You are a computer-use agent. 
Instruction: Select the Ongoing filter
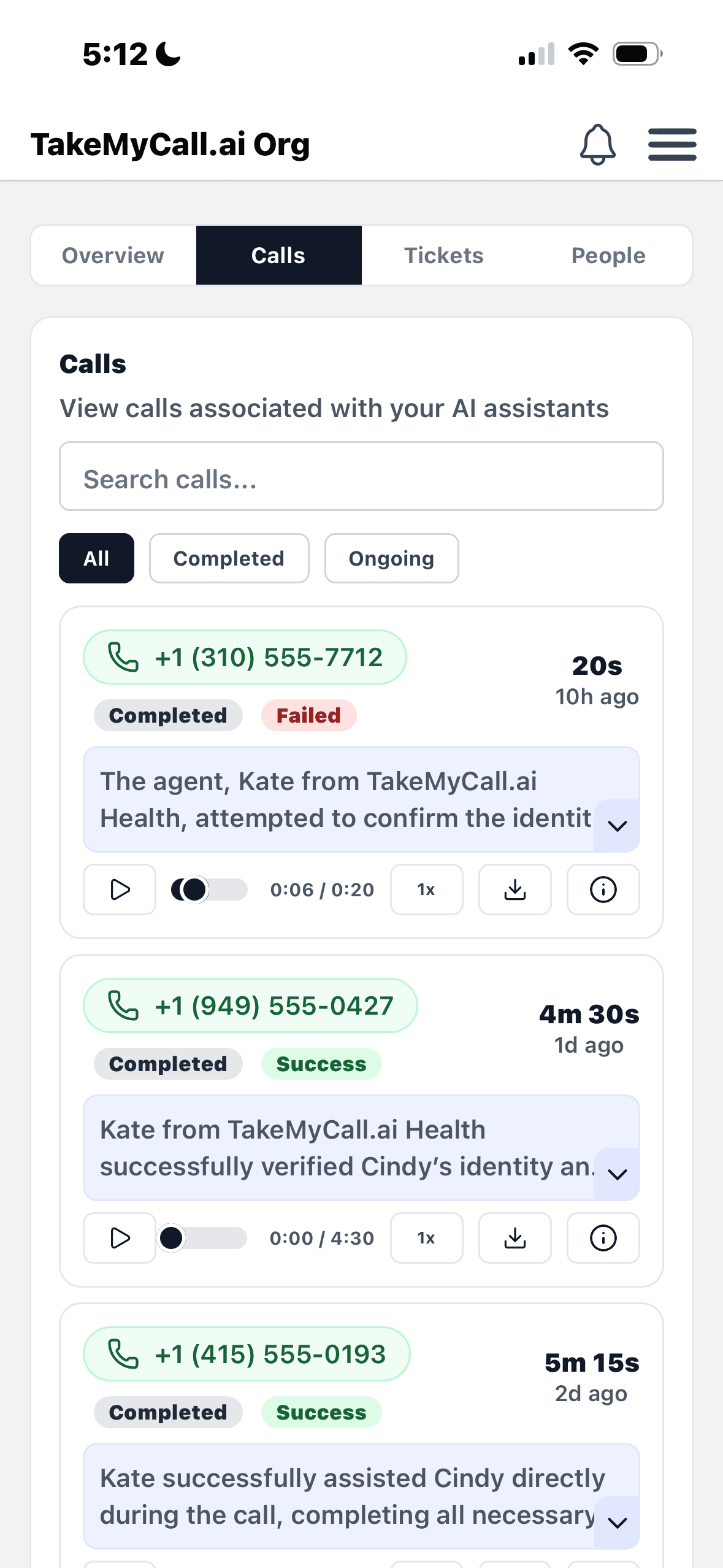click(x=391, y=558)
